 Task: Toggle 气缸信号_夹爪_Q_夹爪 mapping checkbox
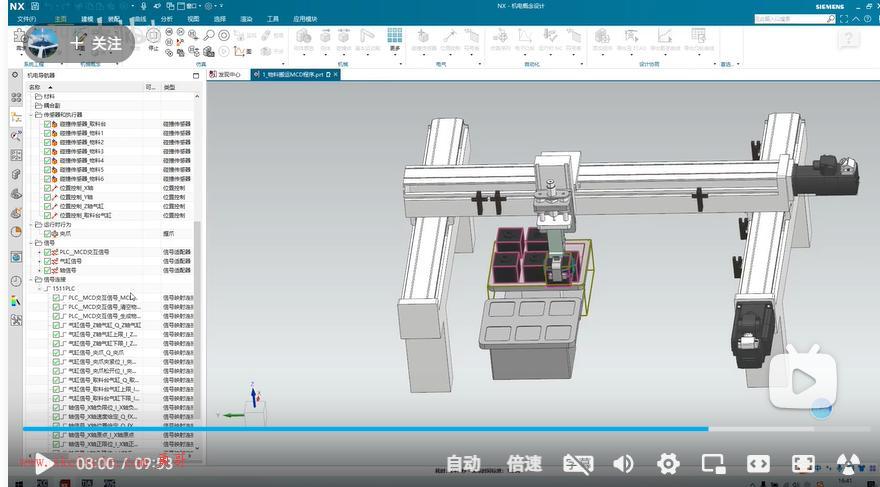56,353
